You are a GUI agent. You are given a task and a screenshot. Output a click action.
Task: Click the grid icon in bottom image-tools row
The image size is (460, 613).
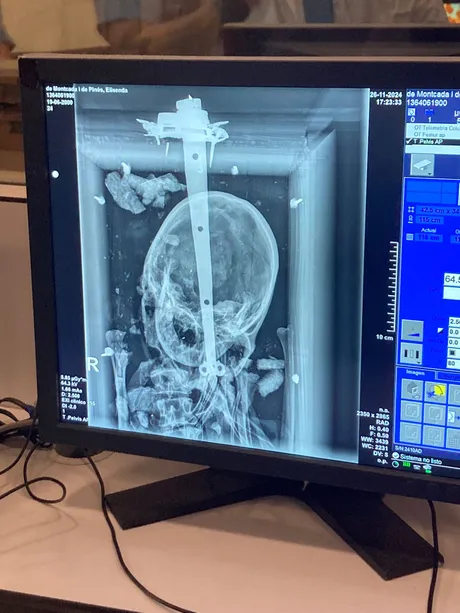[x=454, y=438]
